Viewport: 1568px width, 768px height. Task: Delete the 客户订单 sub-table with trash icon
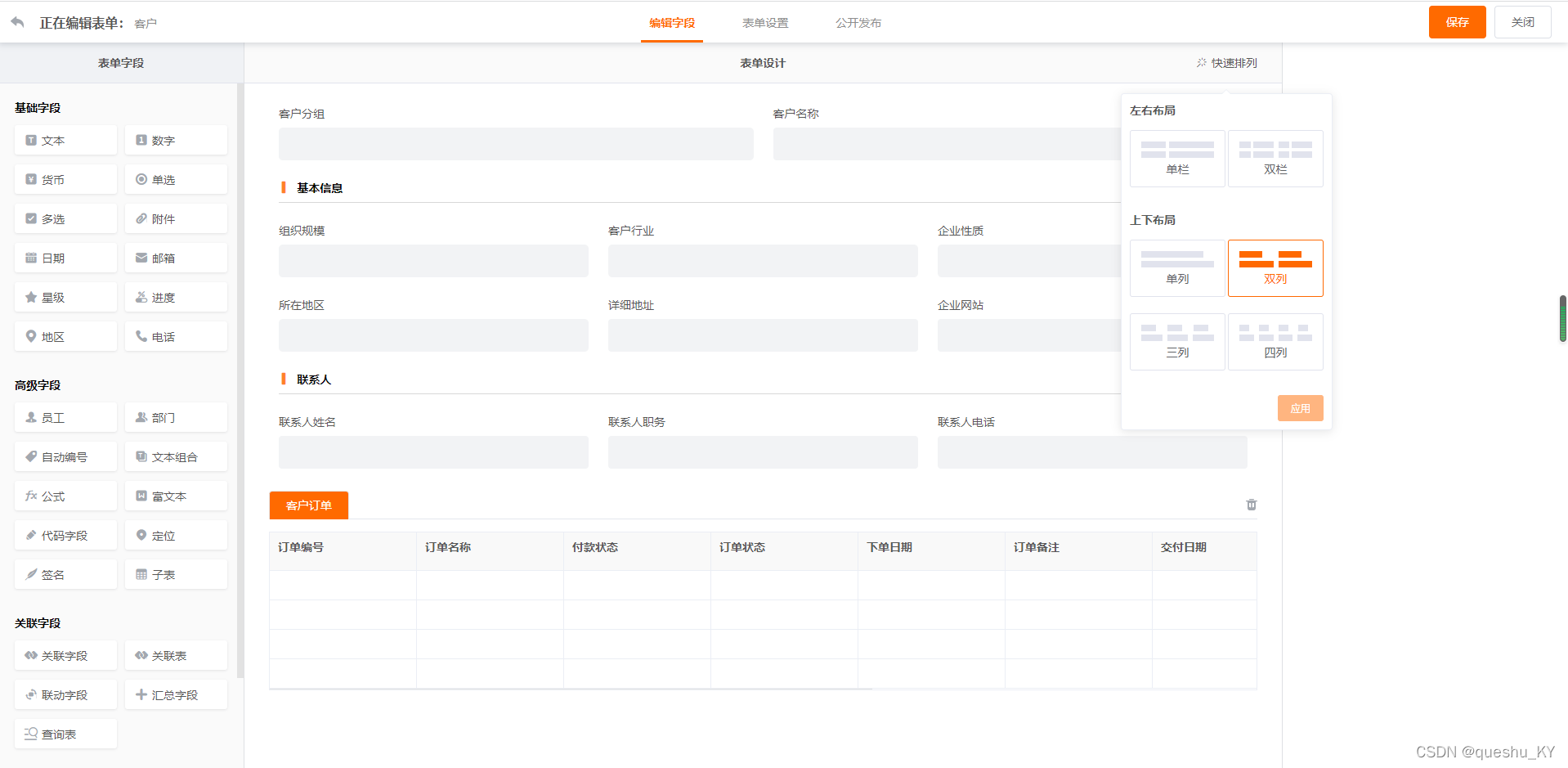tap(1251, 505)
